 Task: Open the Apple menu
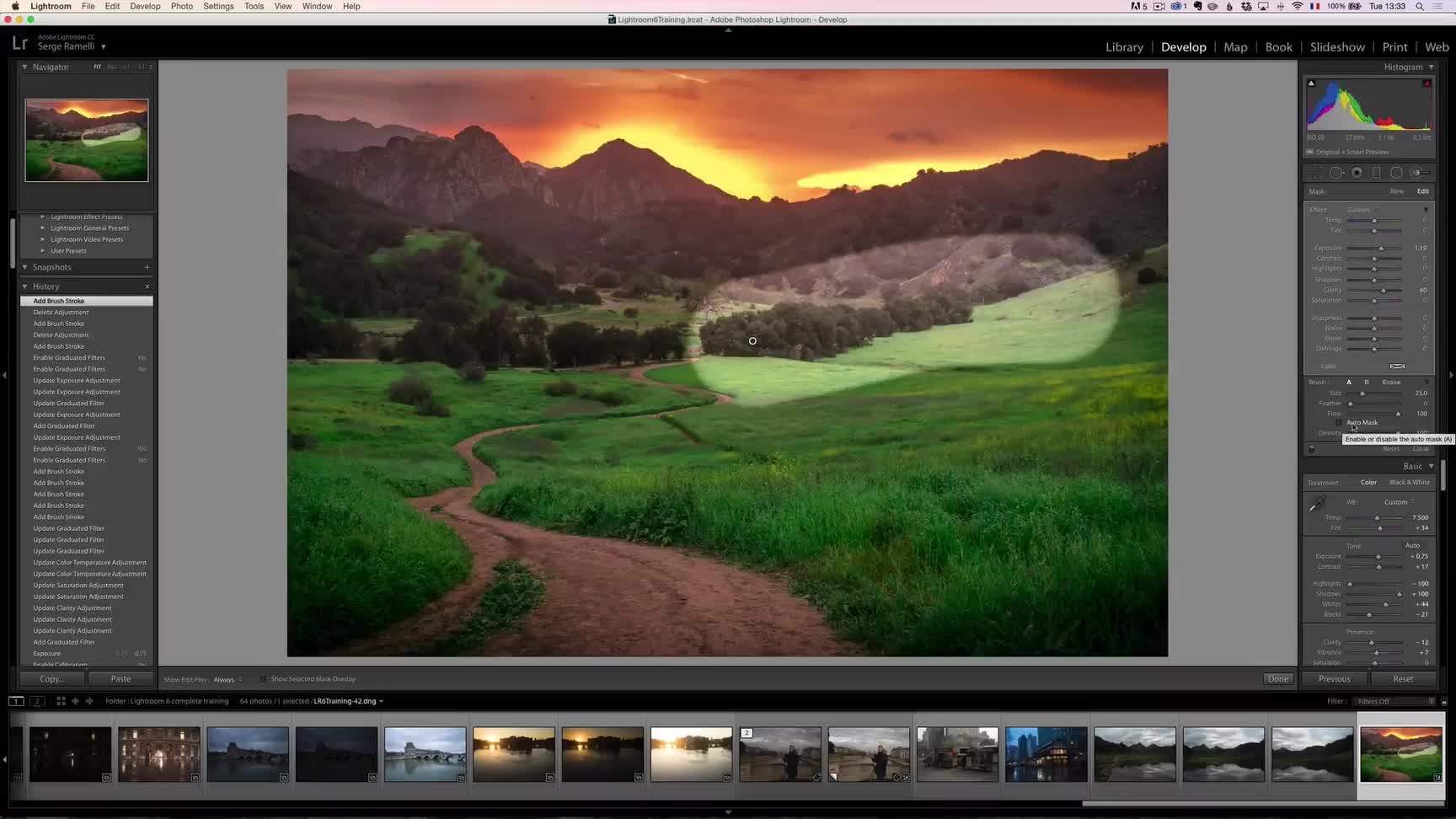tap(15, 6)
